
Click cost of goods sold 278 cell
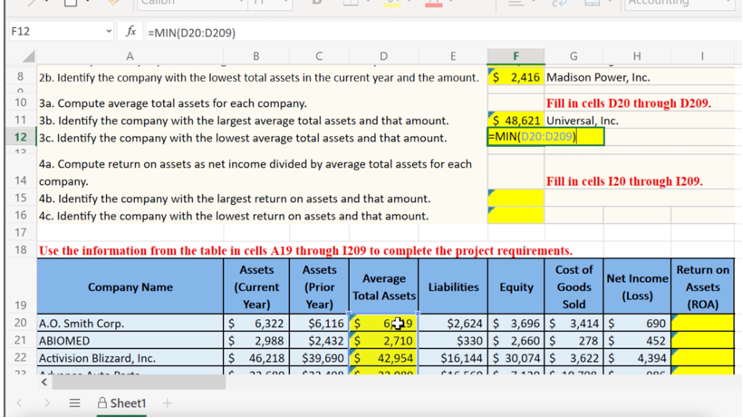(574, 341)
